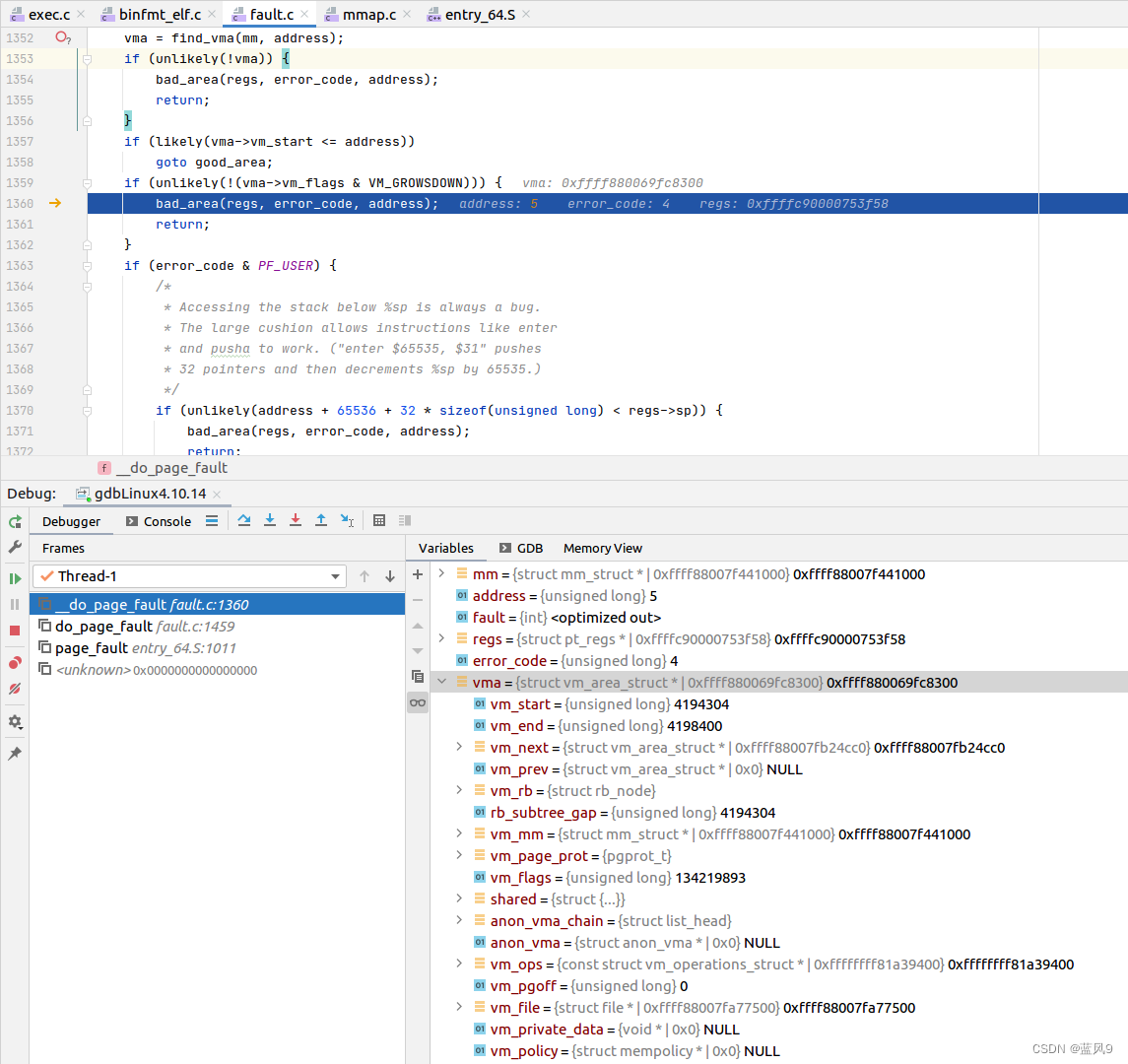Viewport: 1128px width, 1064px height.
Task: Close the fault.c tab
Action: click(x=305, y=15)
